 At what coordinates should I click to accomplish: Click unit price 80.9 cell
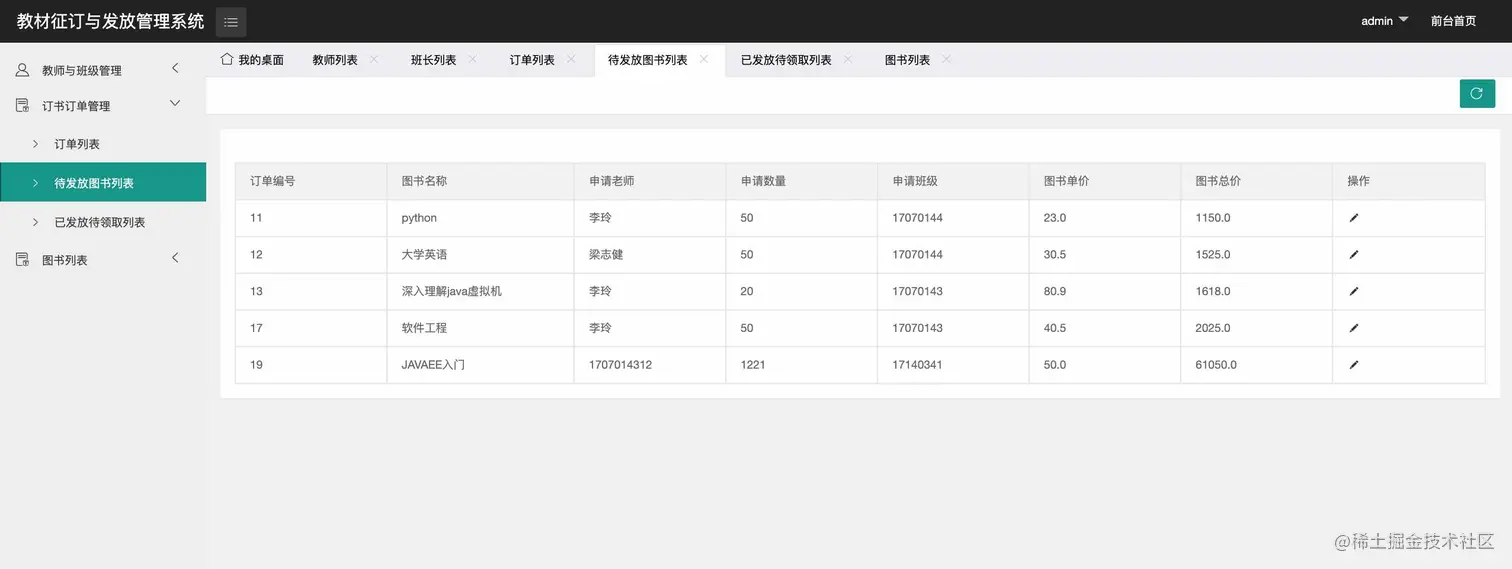[x=1105, y=292]
